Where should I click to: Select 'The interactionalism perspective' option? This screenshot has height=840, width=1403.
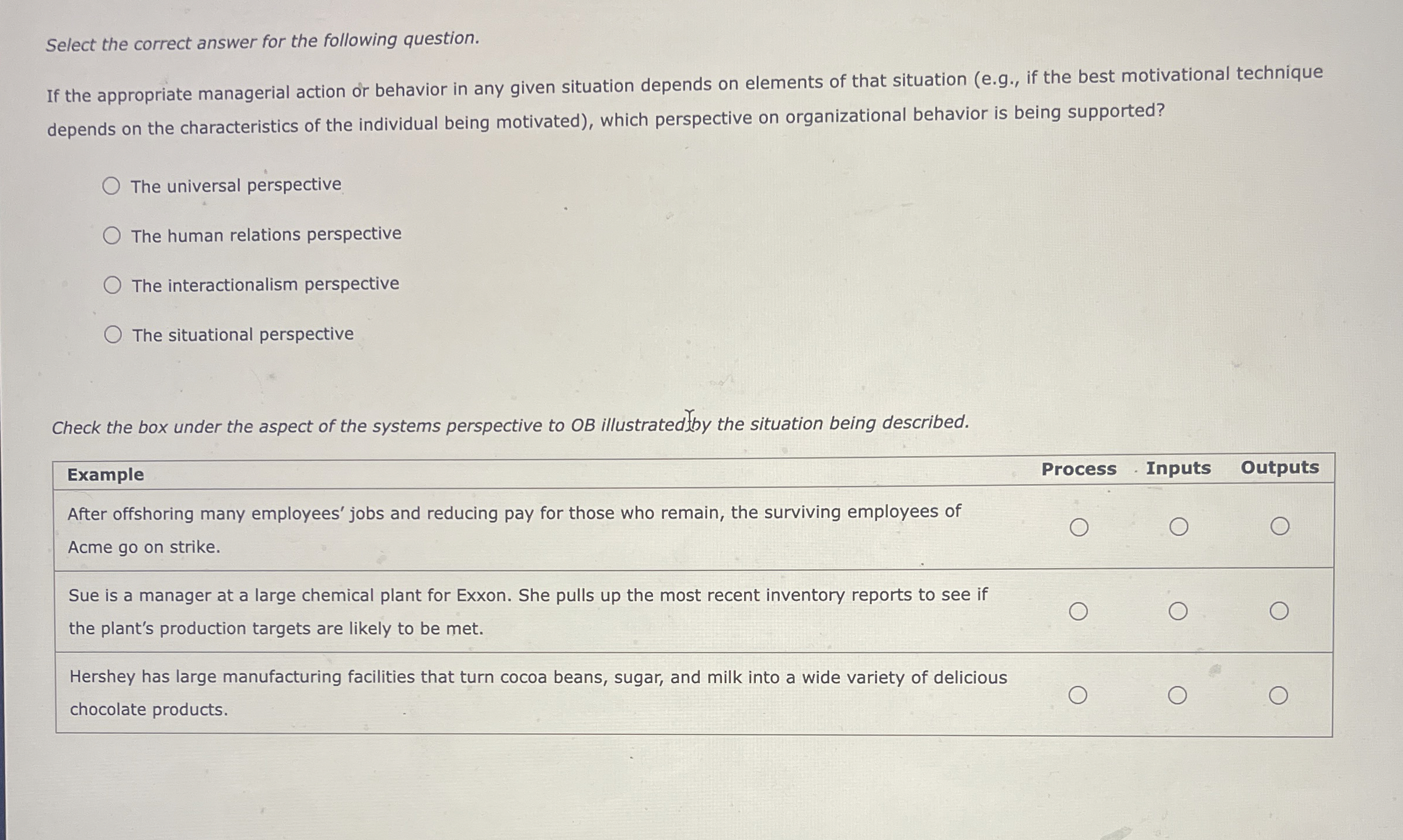coord(113,285)
